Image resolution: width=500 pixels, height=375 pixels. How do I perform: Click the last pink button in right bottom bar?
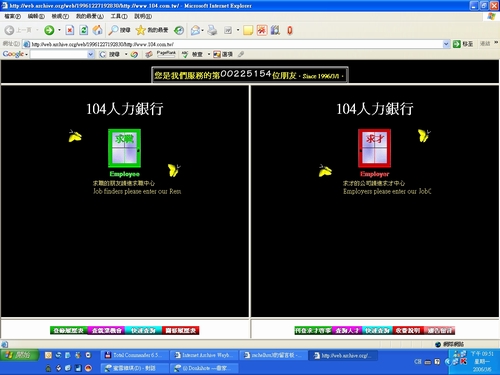click(x=440, y=330)
